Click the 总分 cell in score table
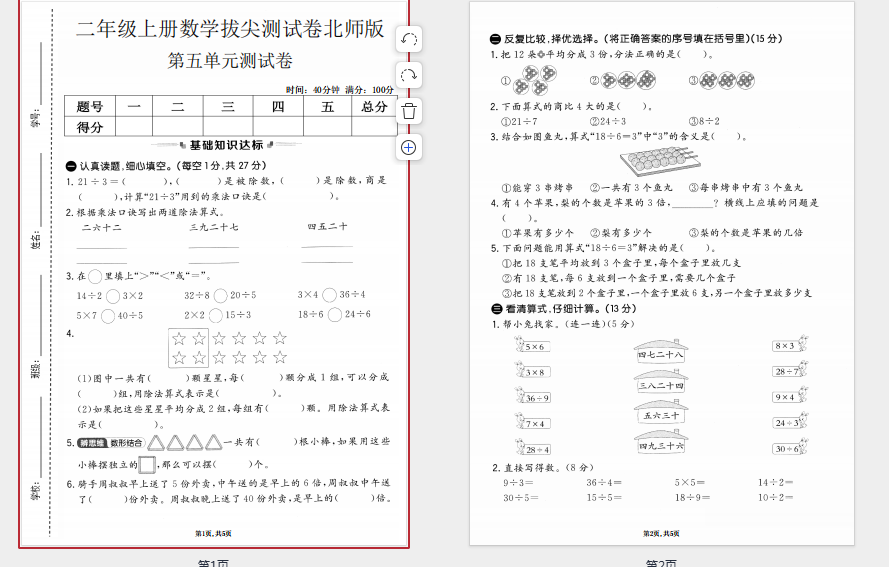The width and height of the screenshot is (889, 567). 374,107
